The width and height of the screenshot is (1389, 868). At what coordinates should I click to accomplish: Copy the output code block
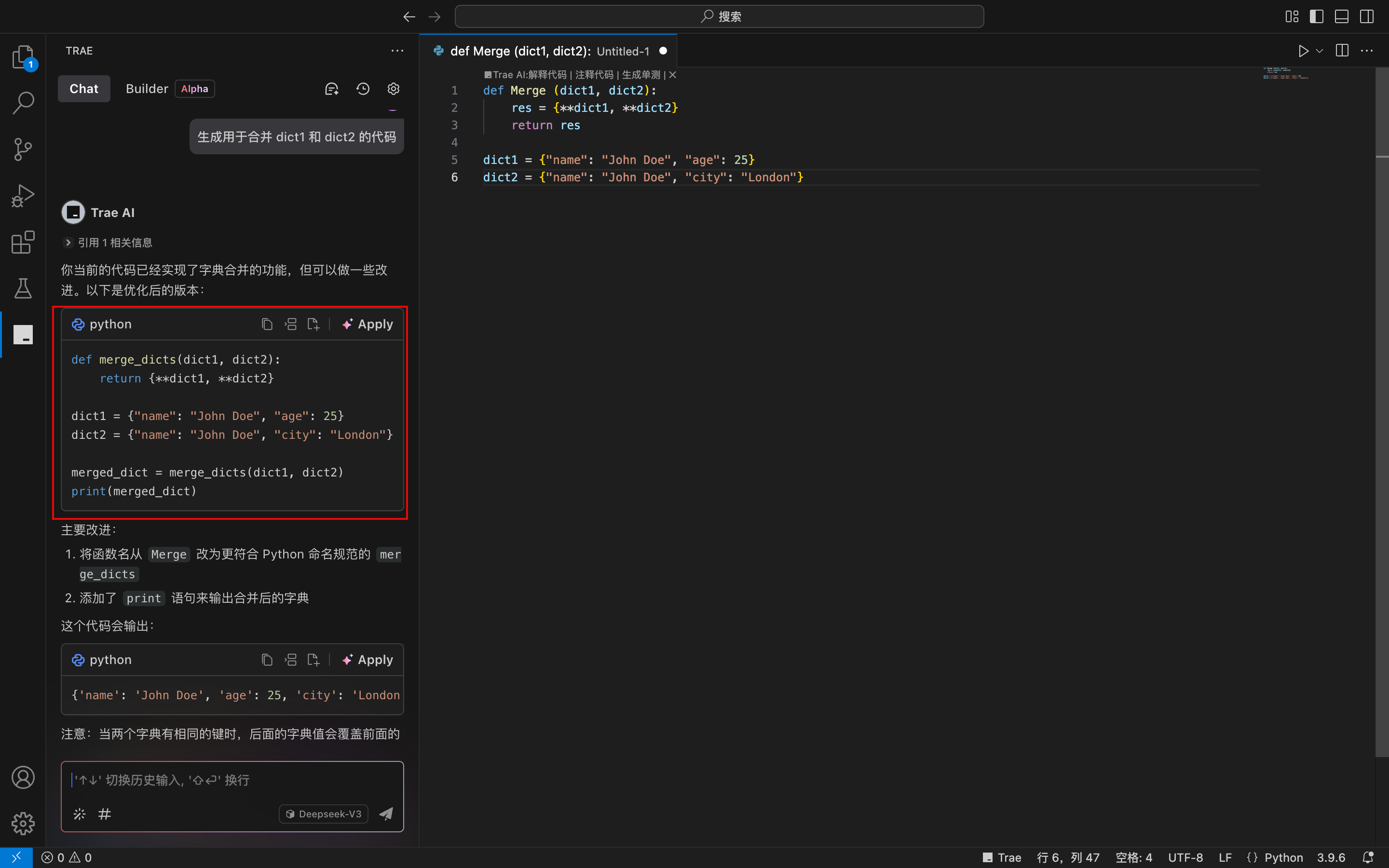(267, 660)
